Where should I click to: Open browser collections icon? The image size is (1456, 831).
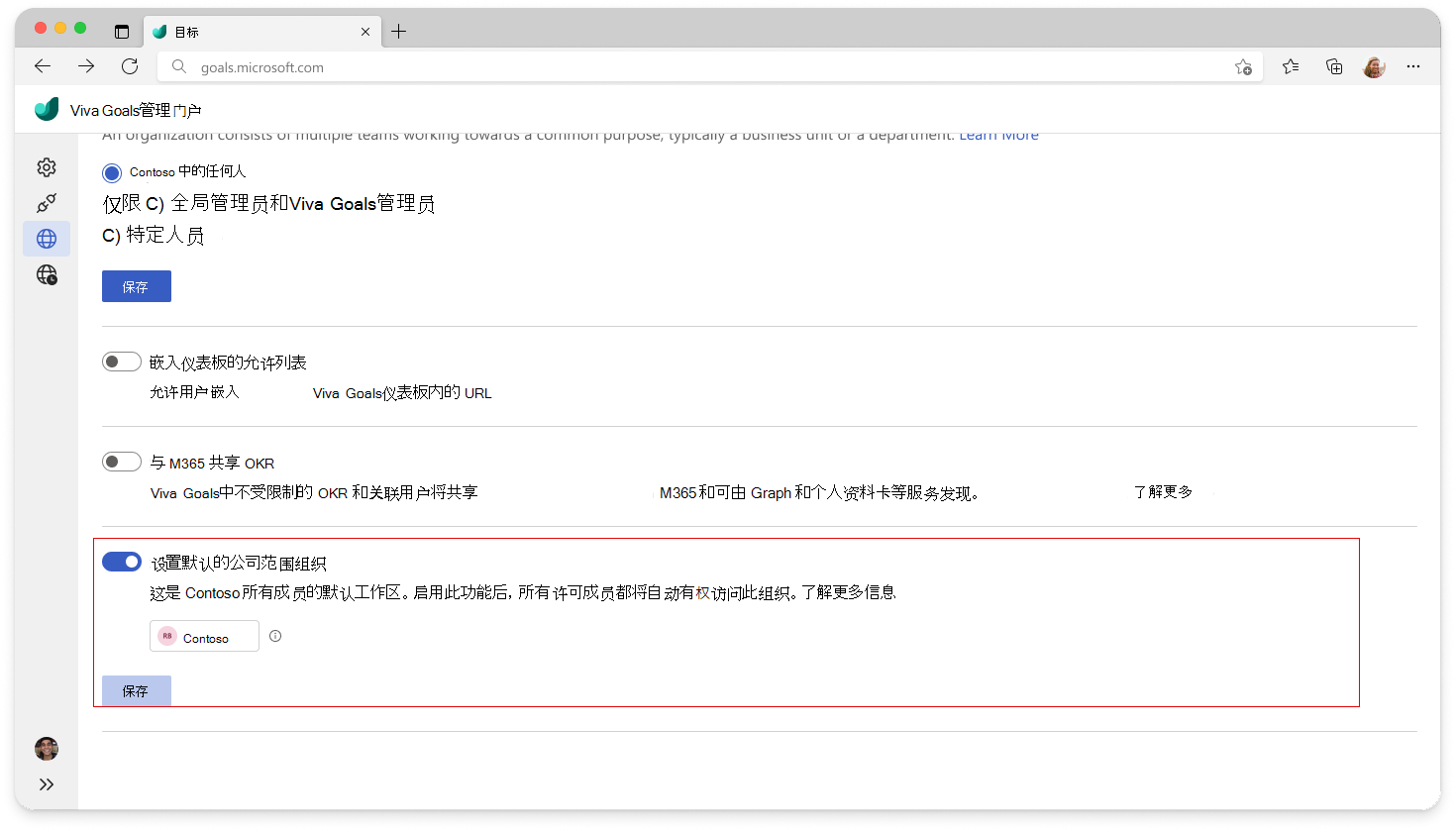[1334, 66]
